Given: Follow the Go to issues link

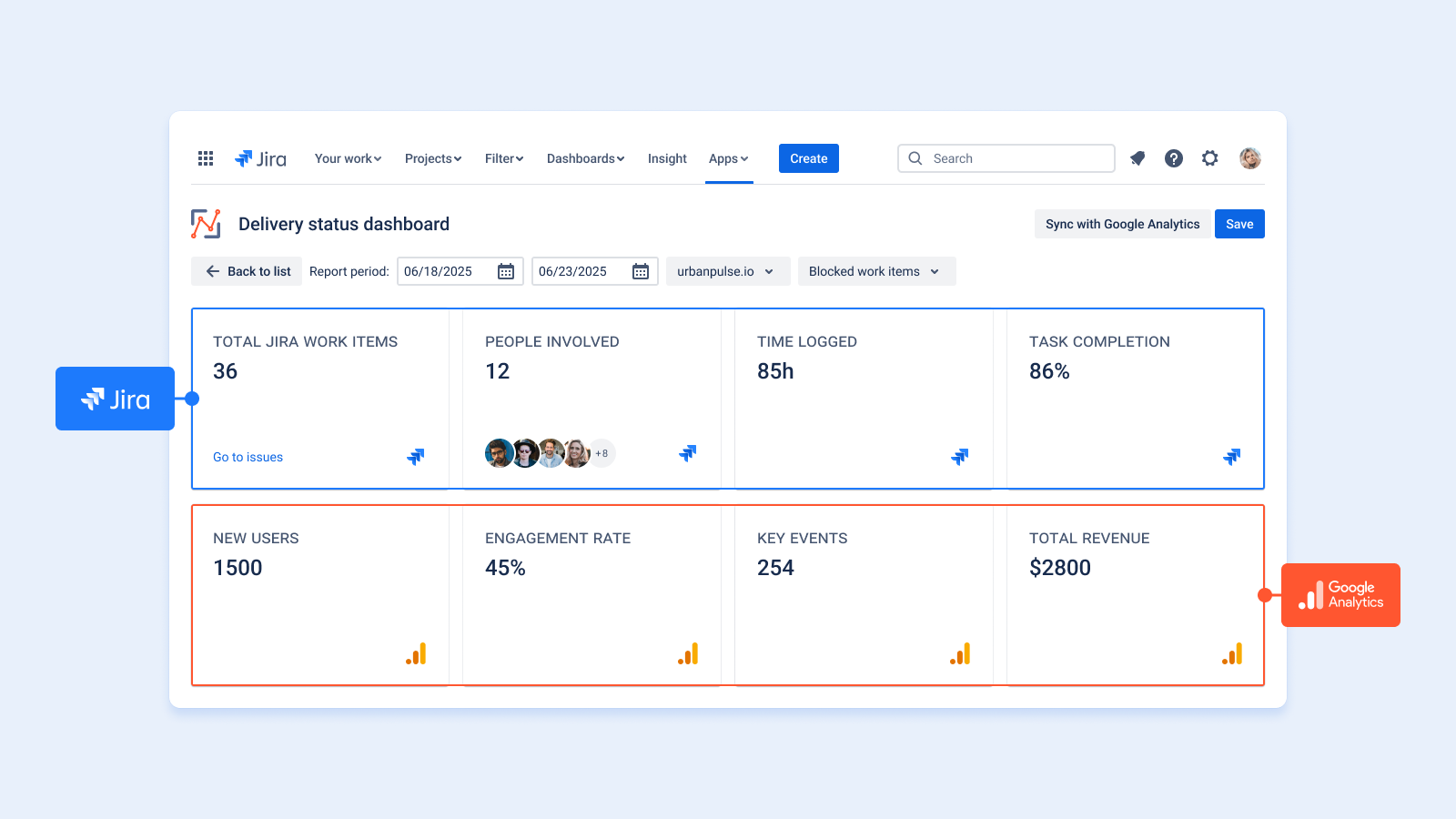Looking at the screenshot, I should click(x=248, y=457).
